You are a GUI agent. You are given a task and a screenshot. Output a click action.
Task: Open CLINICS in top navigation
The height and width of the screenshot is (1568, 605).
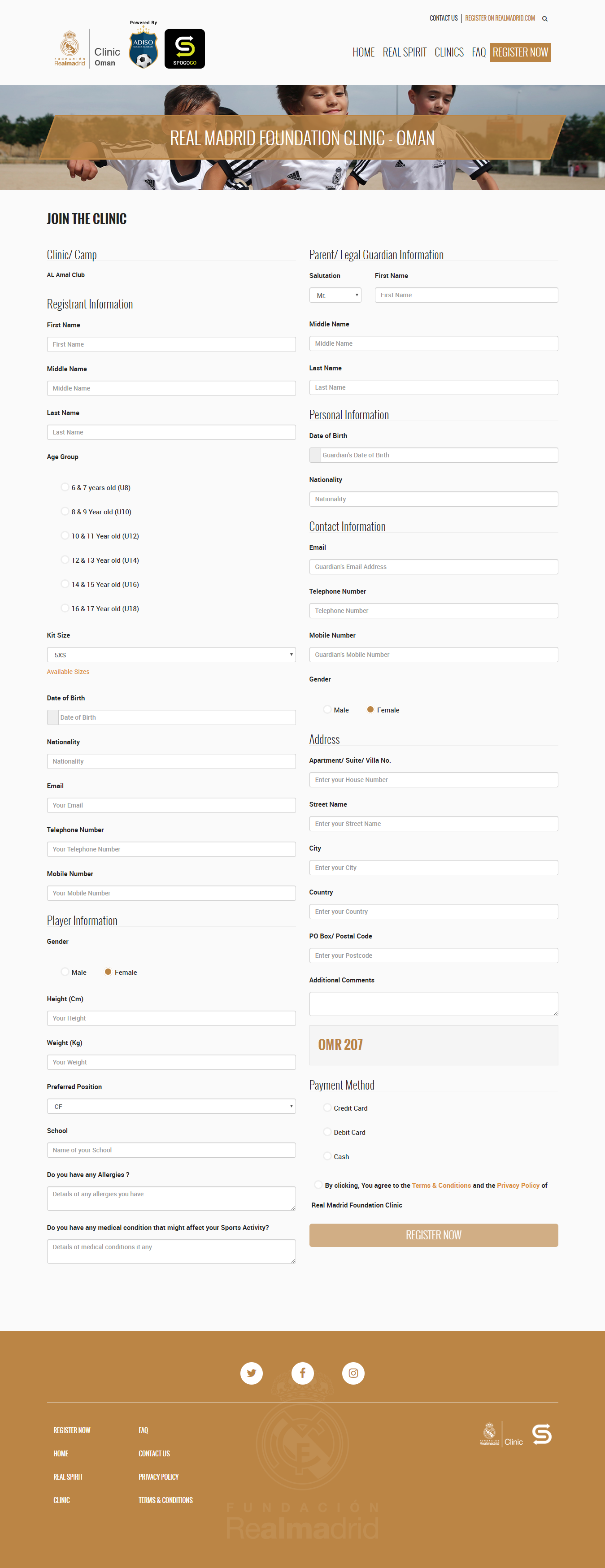click(449, 52)
